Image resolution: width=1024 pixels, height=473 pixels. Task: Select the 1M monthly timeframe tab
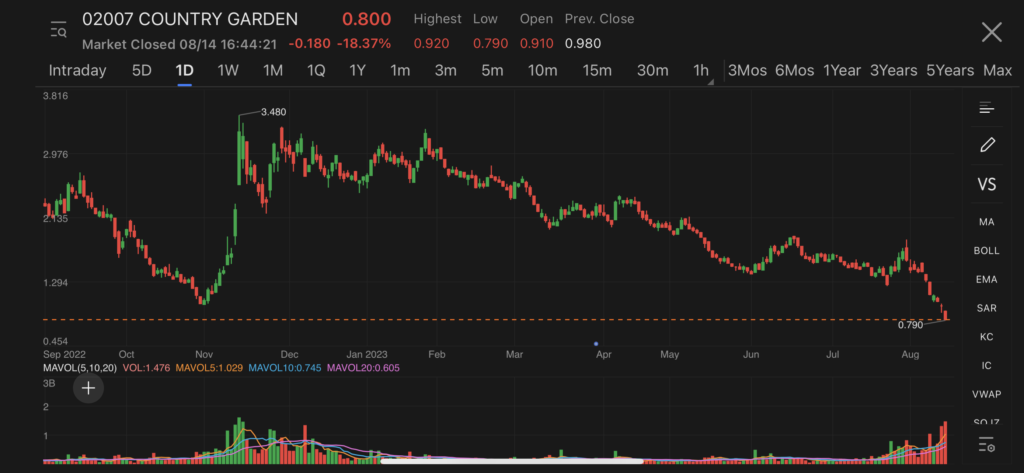272,71
